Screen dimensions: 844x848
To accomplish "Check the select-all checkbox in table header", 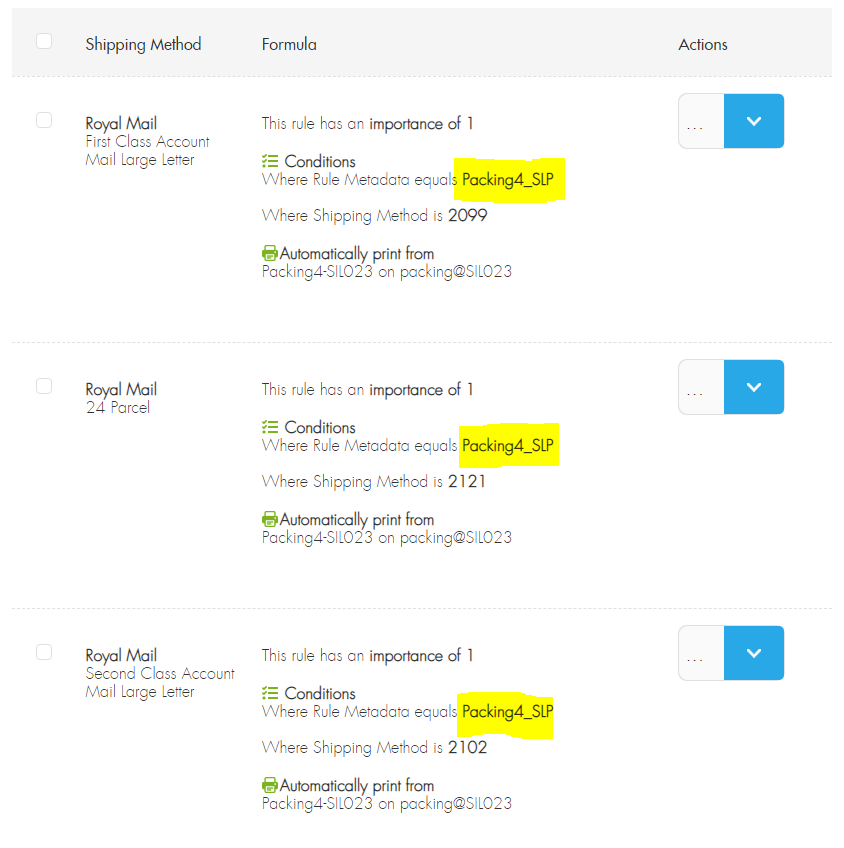I will point(43,40).
